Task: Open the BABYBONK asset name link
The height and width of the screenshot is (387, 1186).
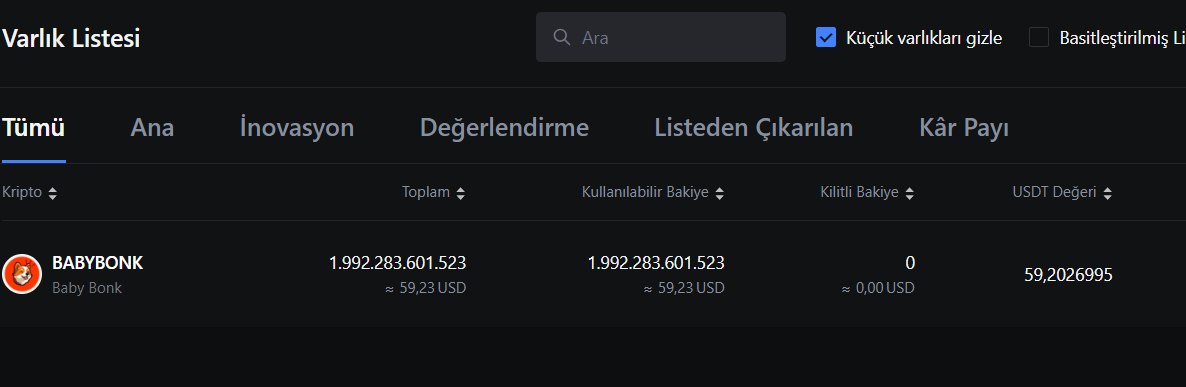Action: [98, 263]
